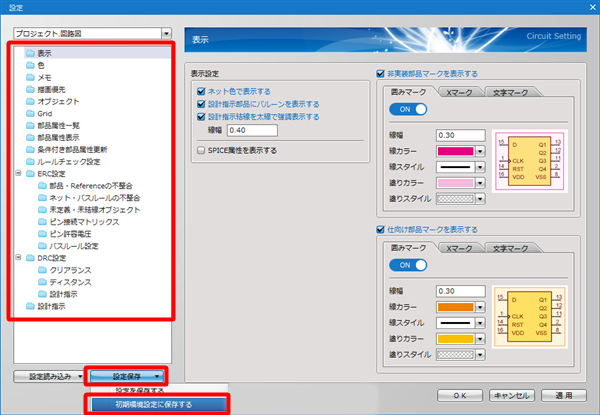The image size is (600, 415).
Task: Enable the SPICE属性を表示する checkbox
Action: (201, 150)
